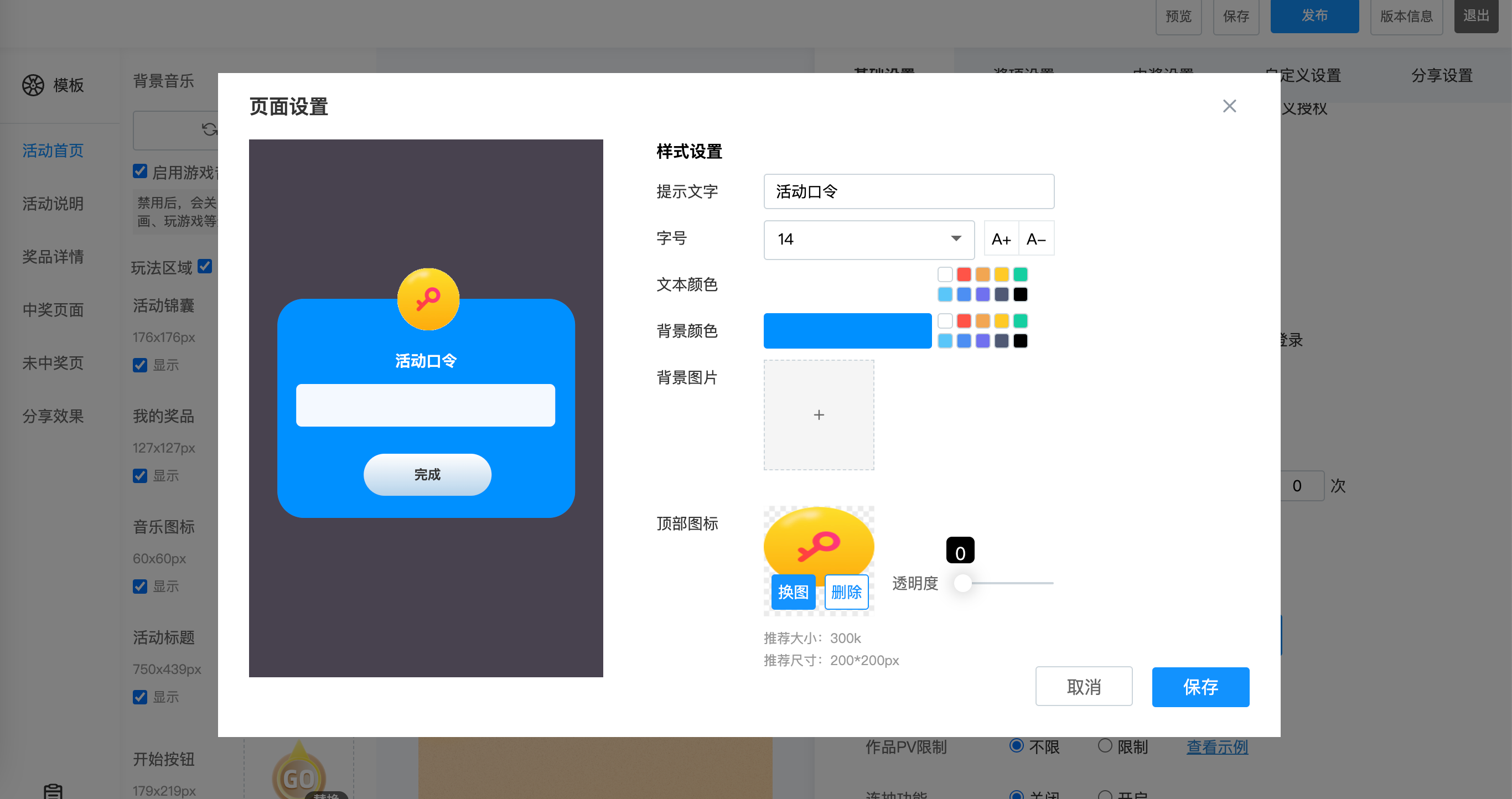This screenshot has height=799, width=1512.
Task: Open the 中奖页面 sidebar tab
Action: coord(53,310)
